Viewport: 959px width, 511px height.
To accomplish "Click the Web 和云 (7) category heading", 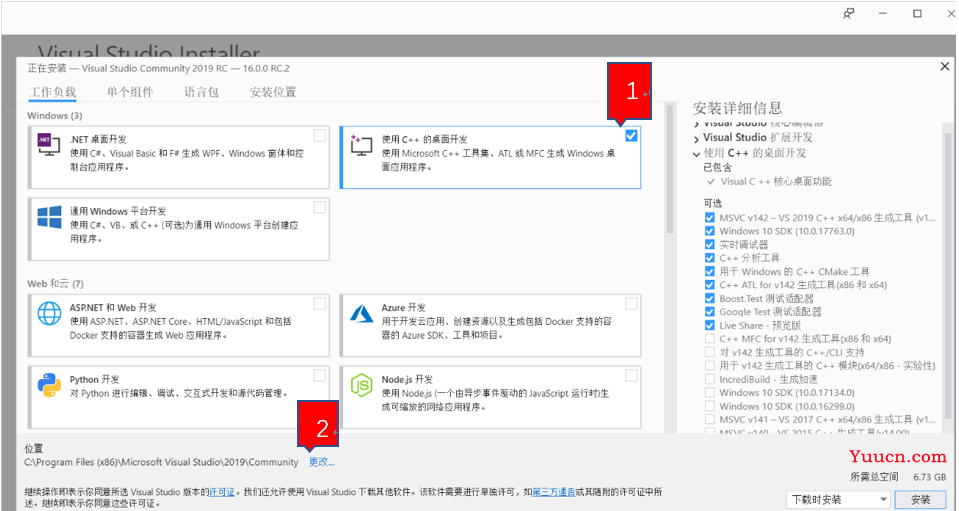I will [55, 284].
